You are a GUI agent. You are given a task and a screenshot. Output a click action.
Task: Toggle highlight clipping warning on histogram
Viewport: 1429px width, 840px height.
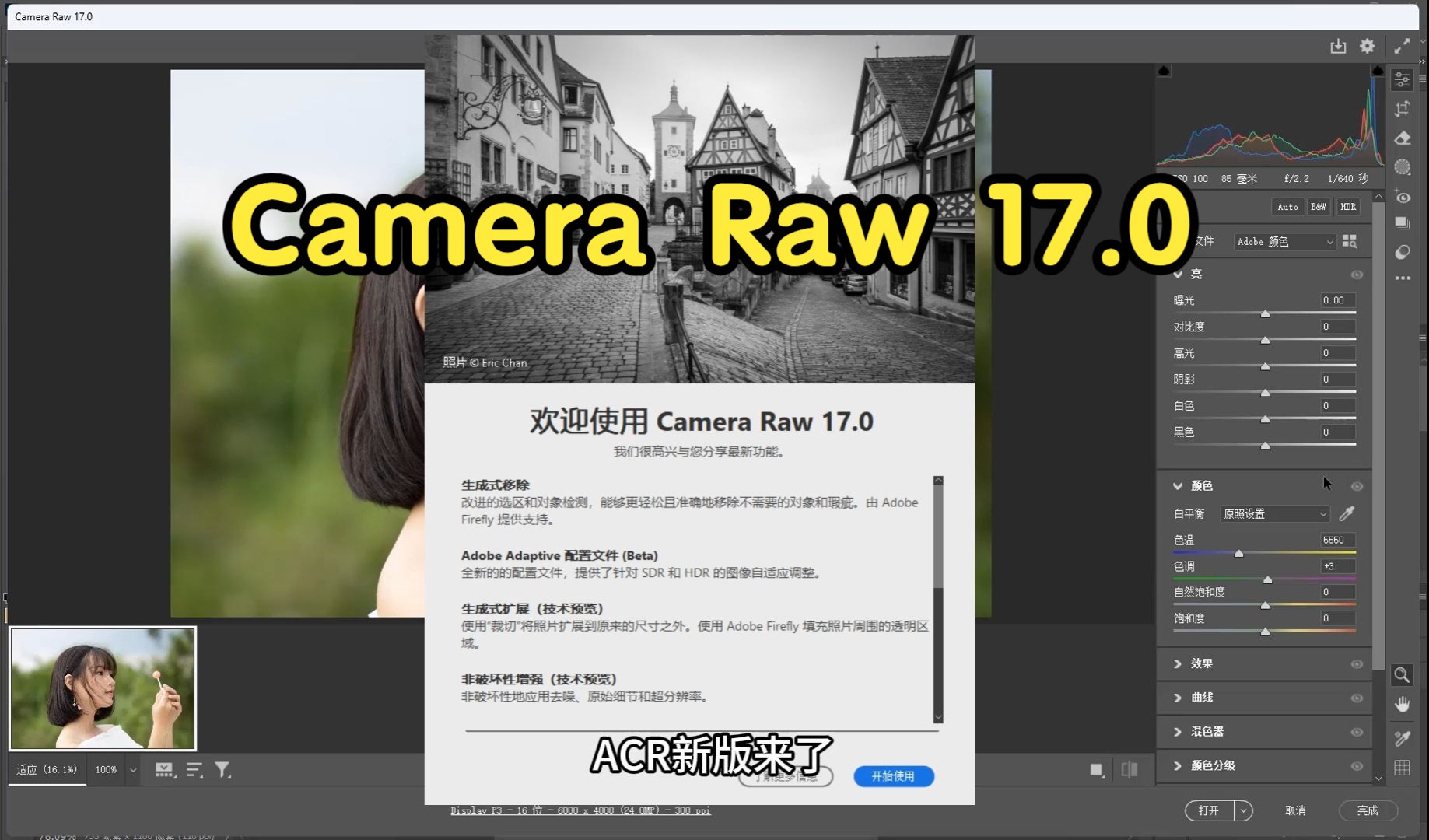1378,71
